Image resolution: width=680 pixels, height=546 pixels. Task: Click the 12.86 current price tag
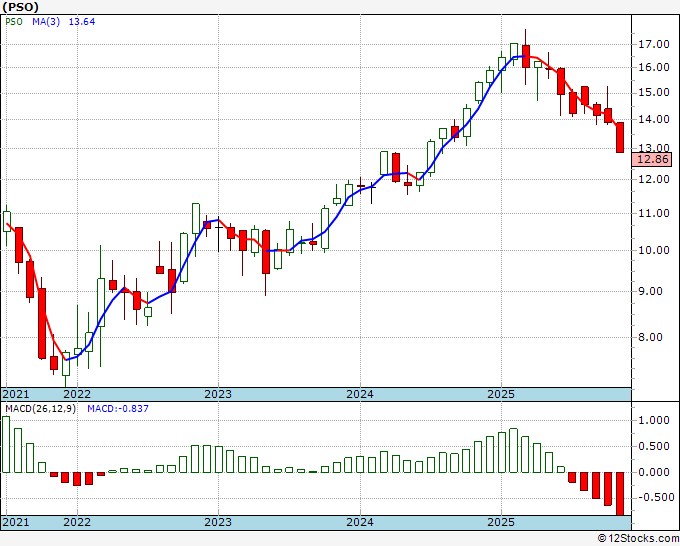coord(654,159)
